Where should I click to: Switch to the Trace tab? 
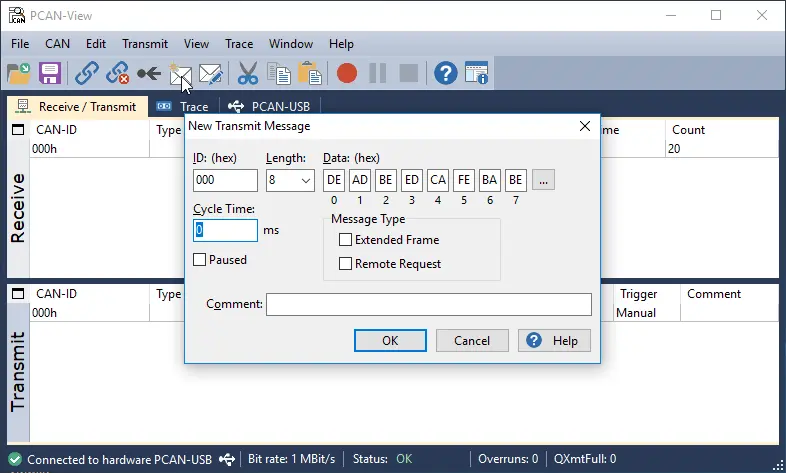[183, 107]
